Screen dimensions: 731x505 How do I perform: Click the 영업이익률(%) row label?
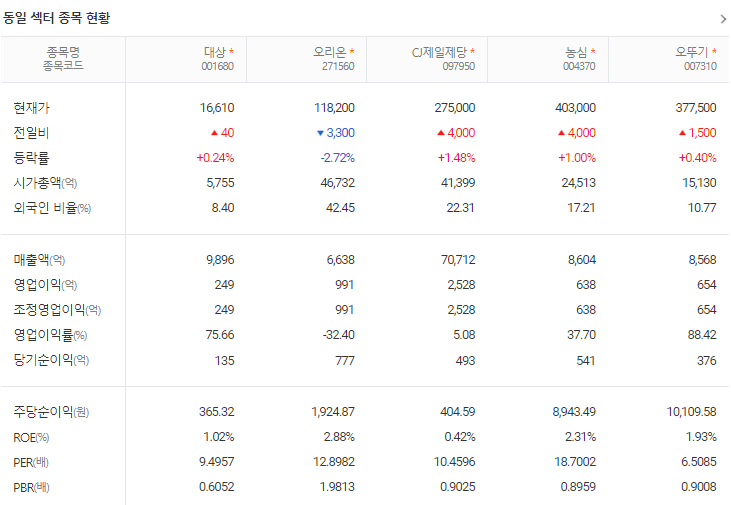(x=50, y=335)
